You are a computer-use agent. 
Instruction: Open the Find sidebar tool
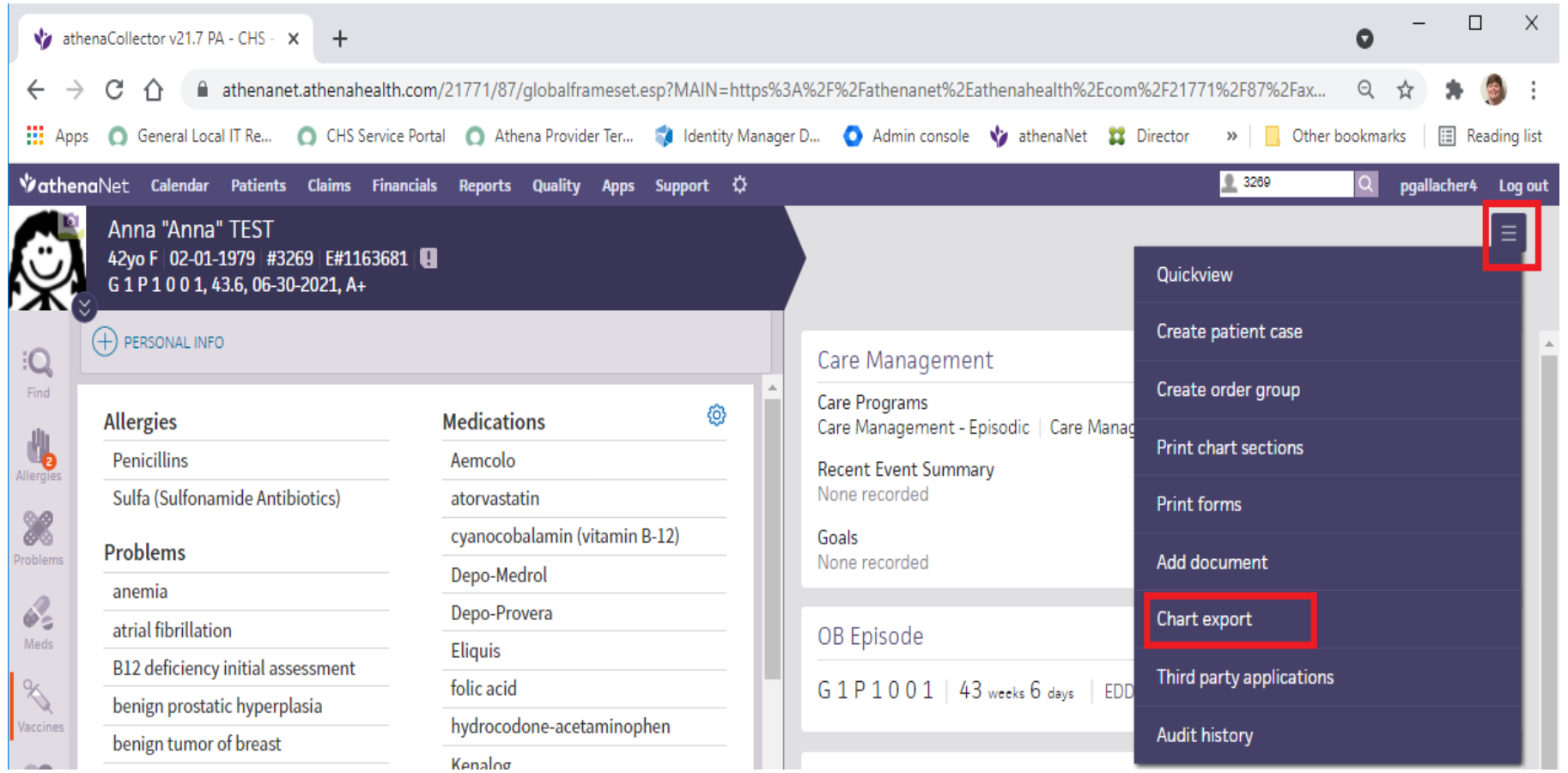click(38, 372)
